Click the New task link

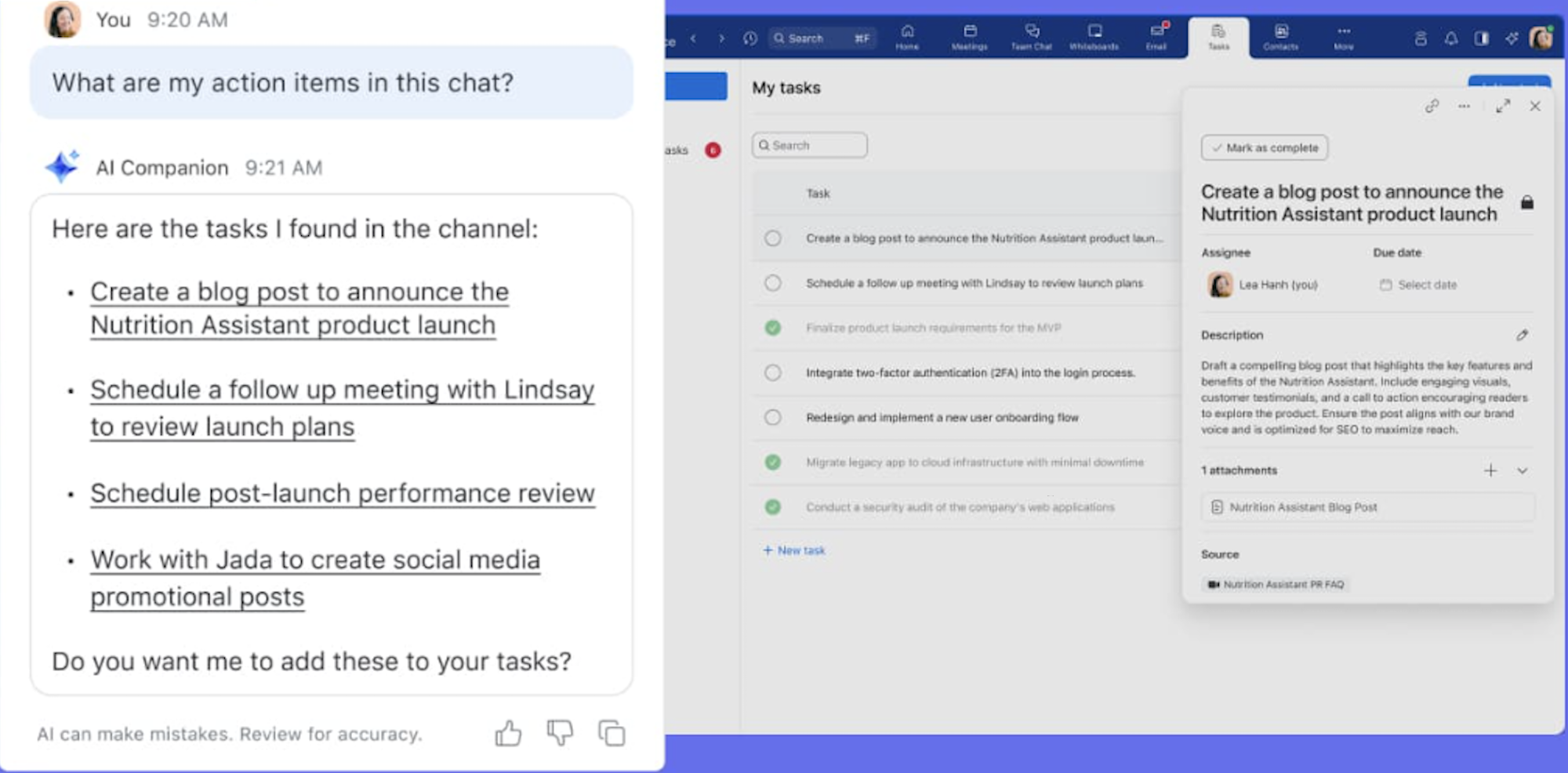click(794, 550)
